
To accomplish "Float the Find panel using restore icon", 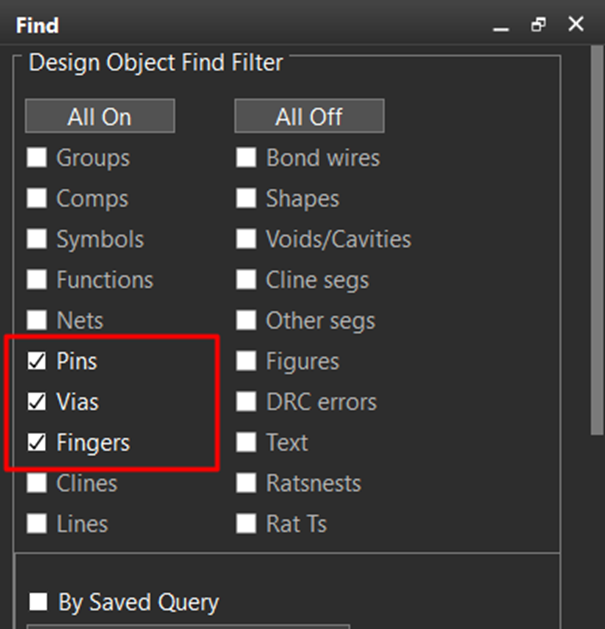I will click(539, 24).
